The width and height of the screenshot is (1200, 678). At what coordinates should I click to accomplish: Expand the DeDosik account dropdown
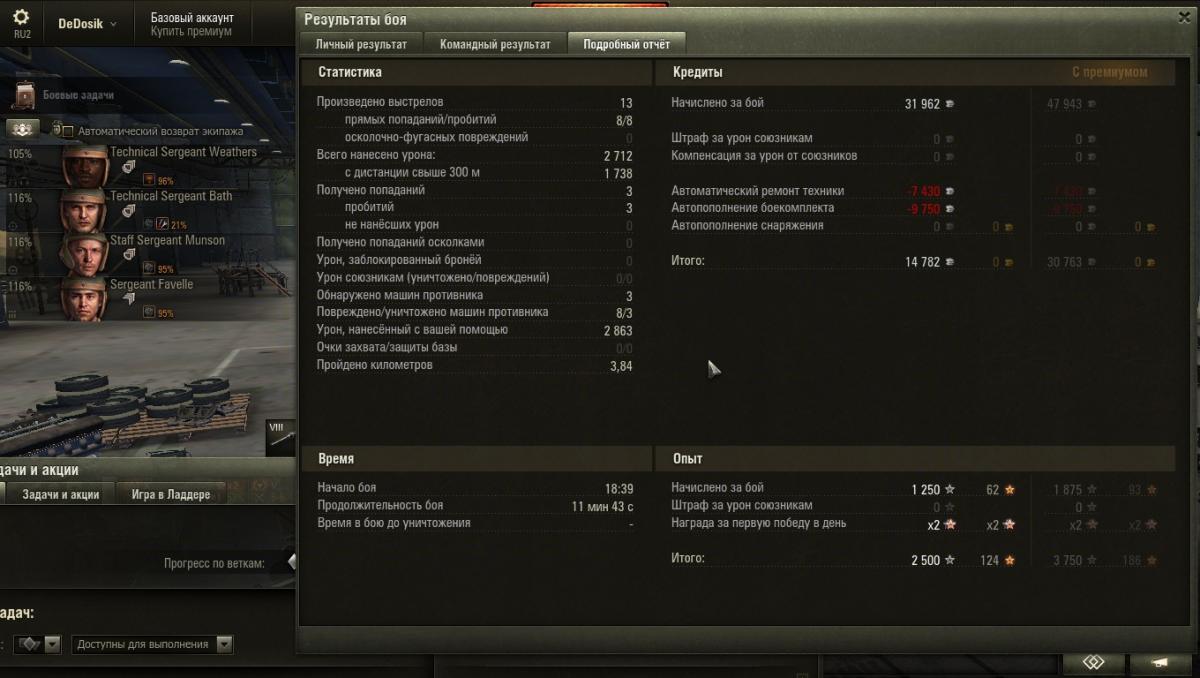[87, 23]
